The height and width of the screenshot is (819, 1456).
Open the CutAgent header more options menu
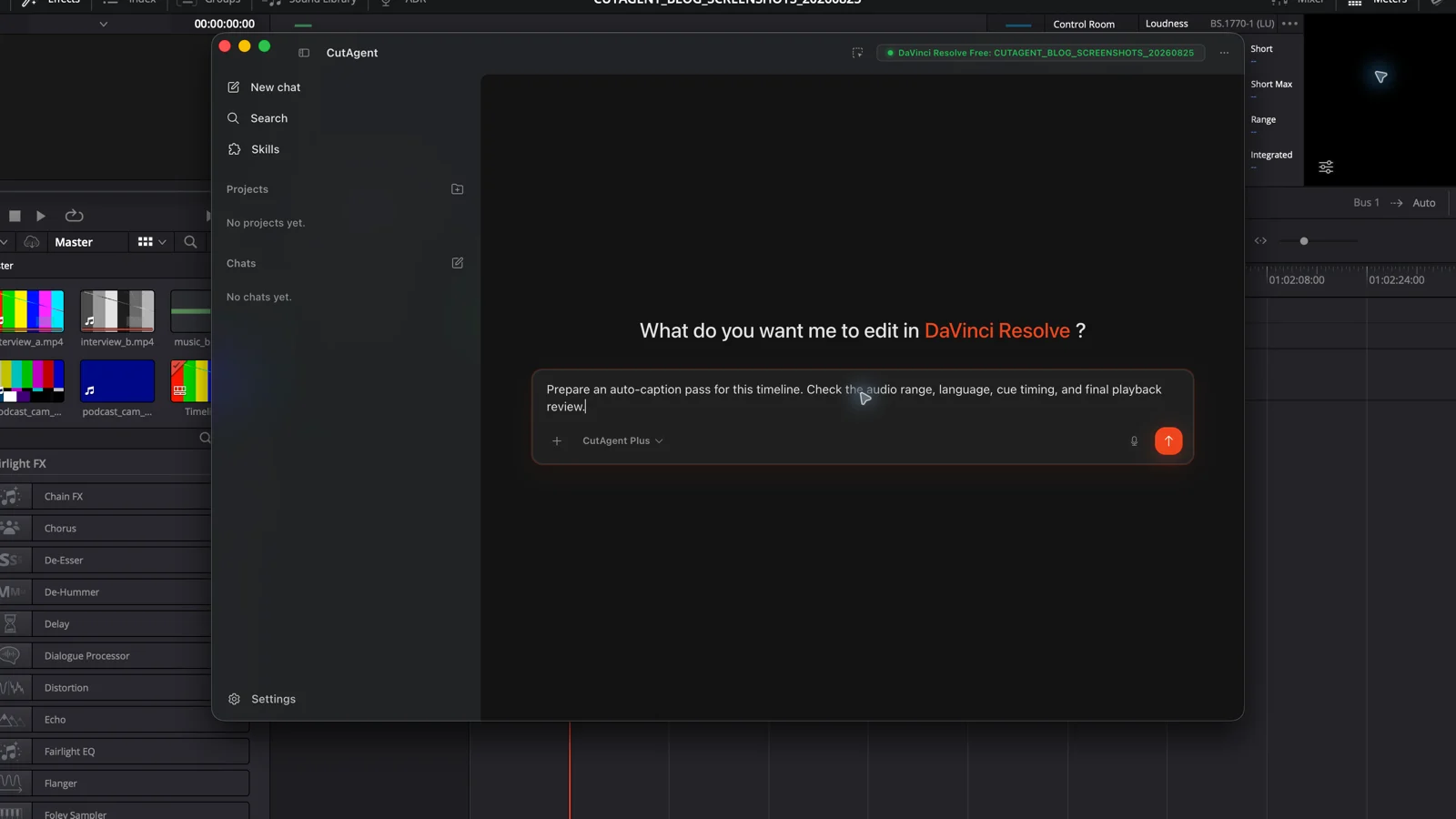pos(1224,53)
